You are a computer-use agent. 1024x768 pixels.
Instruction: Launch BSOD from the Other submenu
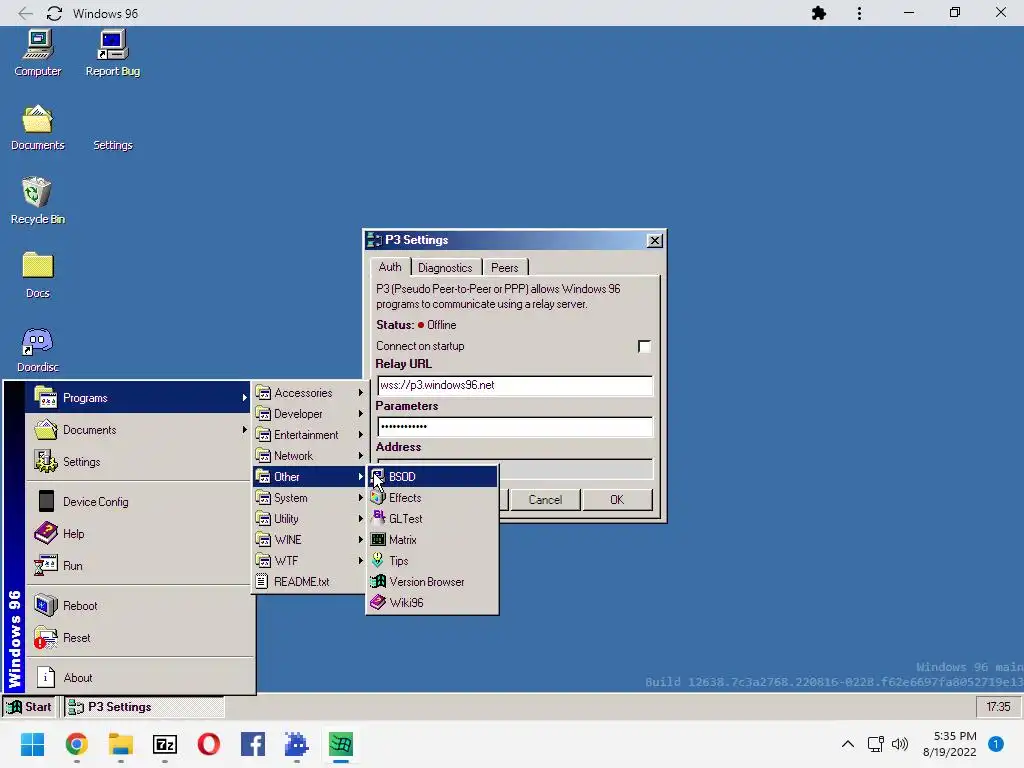click(432, 477)
